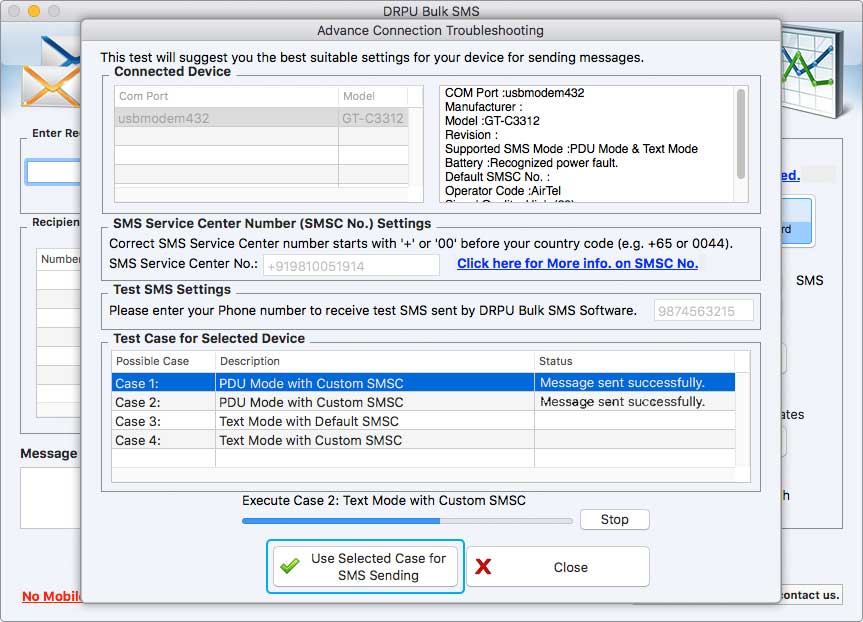863x622 pixels.
Task: Select Case 3: row
Action: pyautogui.click(x=423, y=421)
